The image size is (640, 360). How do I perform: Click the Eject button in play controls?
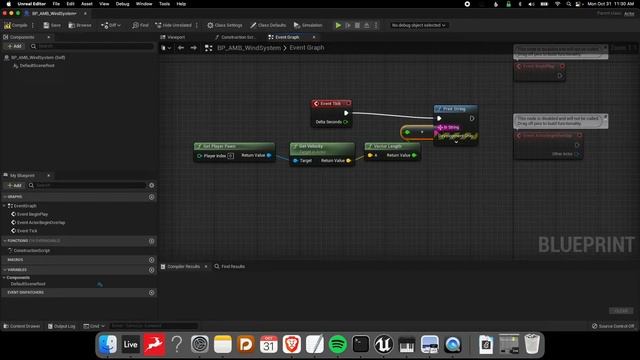(367, 25)
